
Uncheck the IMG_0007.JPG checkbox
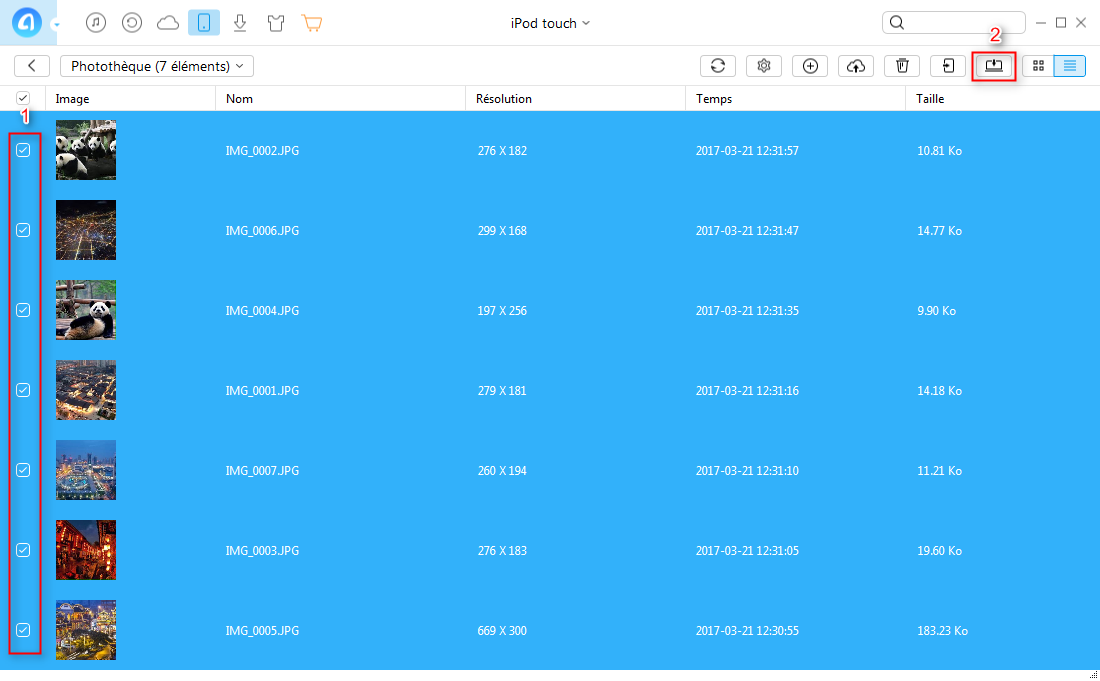(23, 470)
